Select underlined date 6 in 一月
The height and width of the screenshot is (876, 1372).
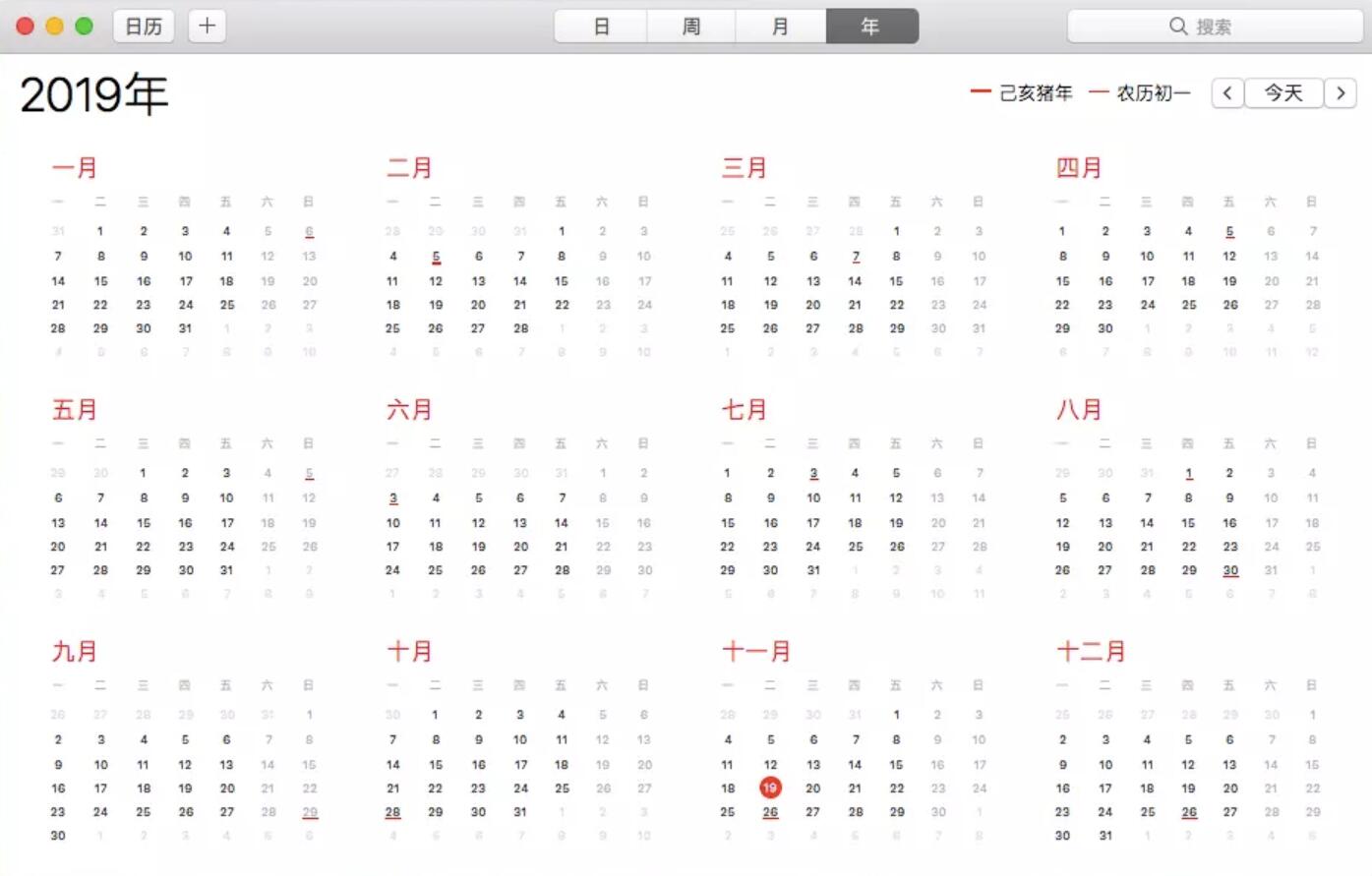[x=309, y=232]
